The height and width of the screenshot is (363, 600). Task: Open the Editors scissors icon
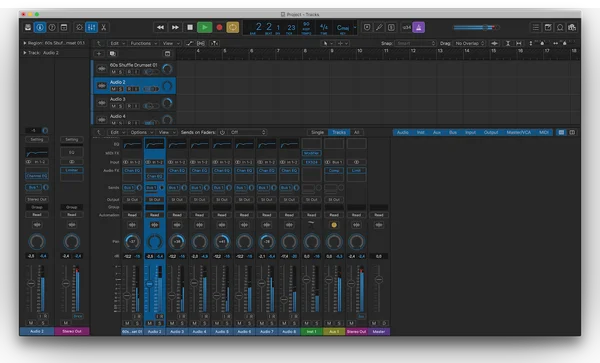pyautogui.click(x=103, y=28)
